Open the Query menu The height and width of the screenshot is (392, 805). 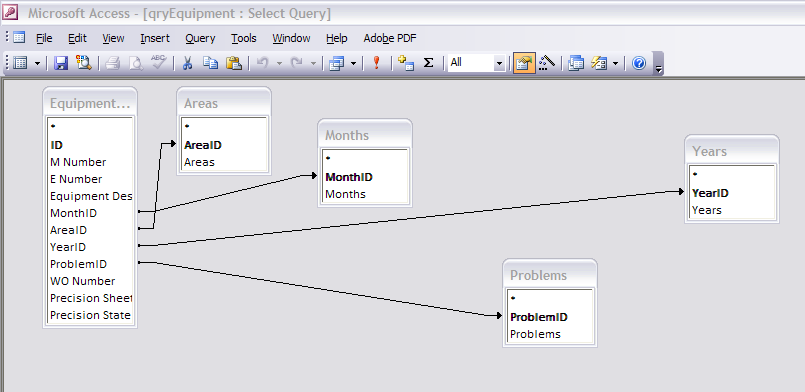pos(200,38)
